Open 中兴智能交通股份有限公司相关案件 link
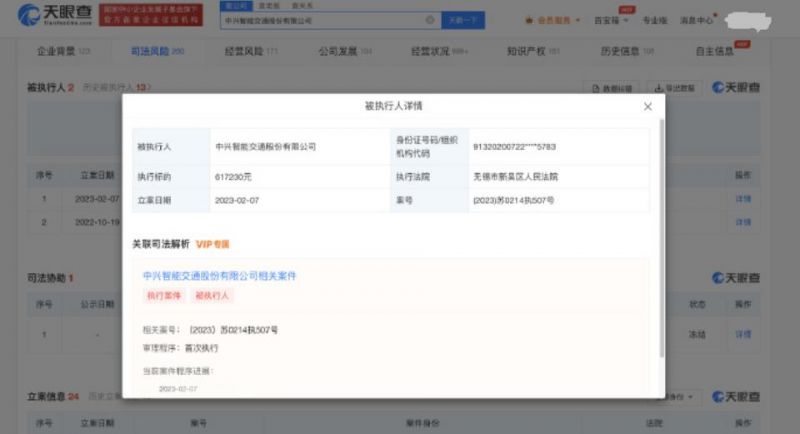Image resolution: width=800 pixels, height=434 pixels. coord(219,276)
